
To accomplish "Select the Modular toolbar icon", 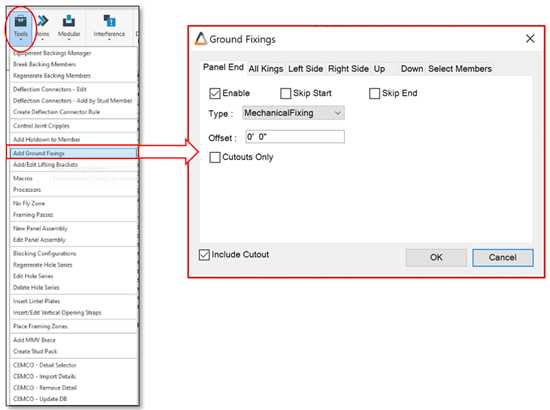I will [x=69, y=21].
